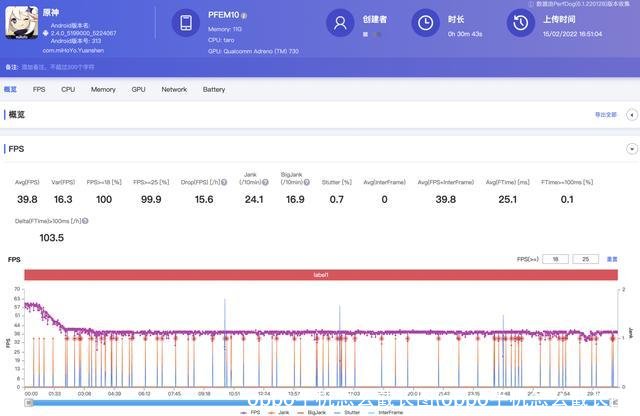Toggle the FPS series in chart legend

250,411
